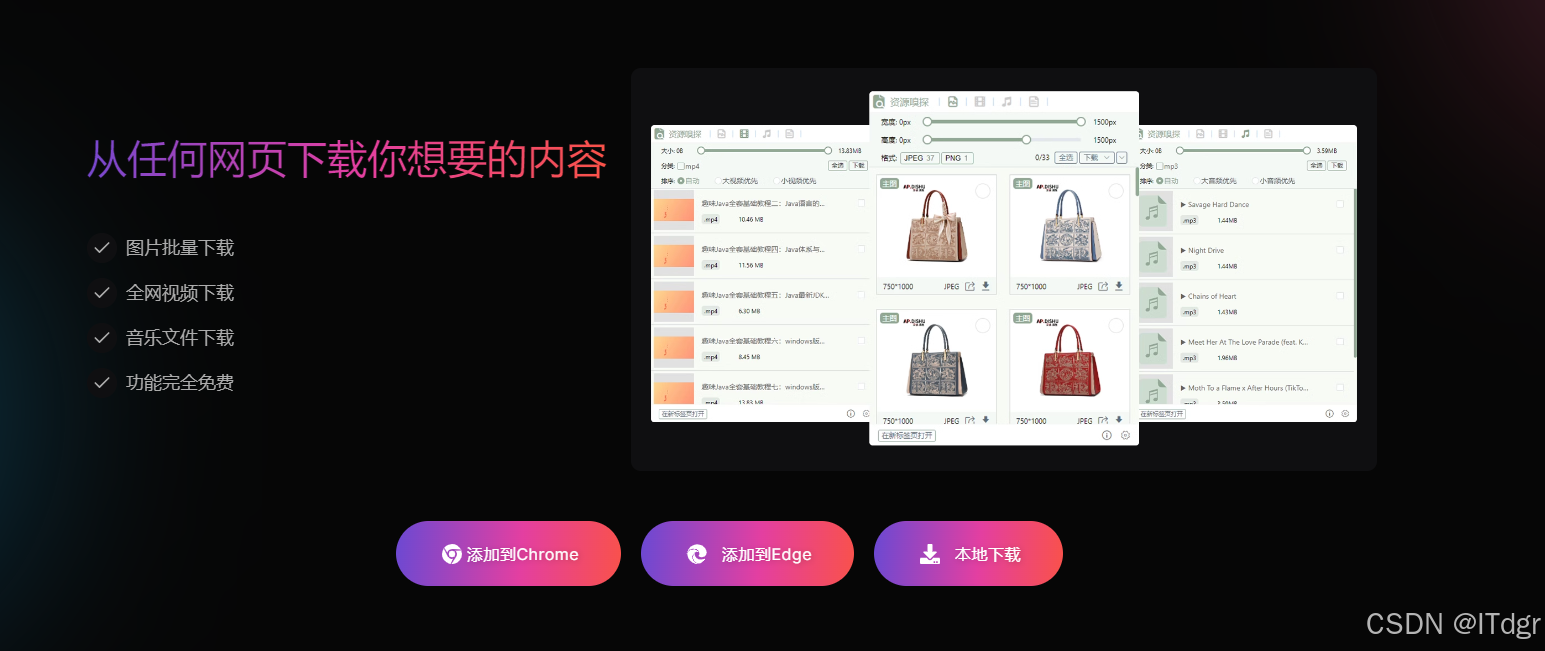Image resolution: width=1545 pixels, height=651 pixels.
Task: Switch to video tab in left video panel
Action: click(x=744, y=133)
